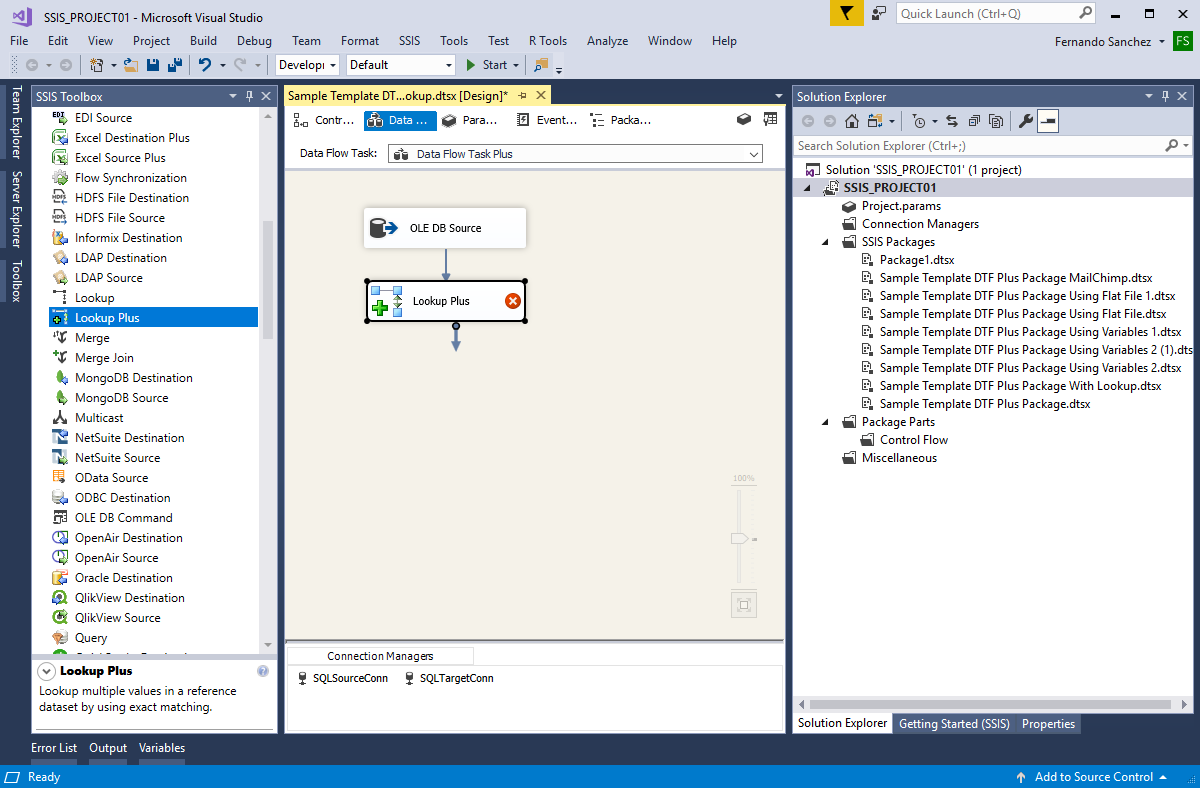The width and height of the screenshot is (1200, 788).
Task: Toggle pin on the SSIS Toolbox panel
Action: coord(249,96)
